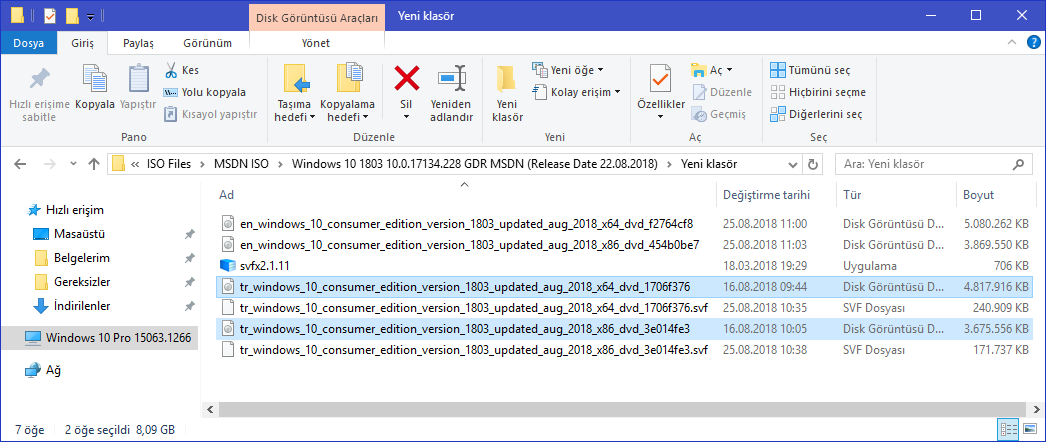The height and width of the screenshot is (442, 1046).
Task: Open Masaüstü in navigation pane
Action: pos(79,234)
